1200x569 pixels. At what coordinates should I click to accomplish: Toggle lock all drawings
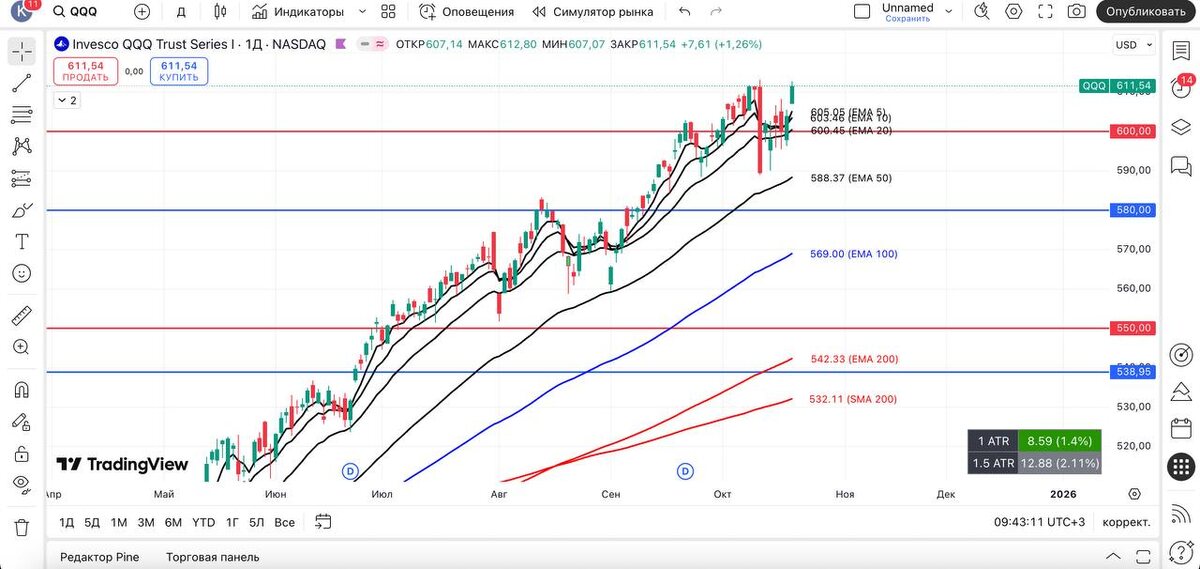point(21,453)
